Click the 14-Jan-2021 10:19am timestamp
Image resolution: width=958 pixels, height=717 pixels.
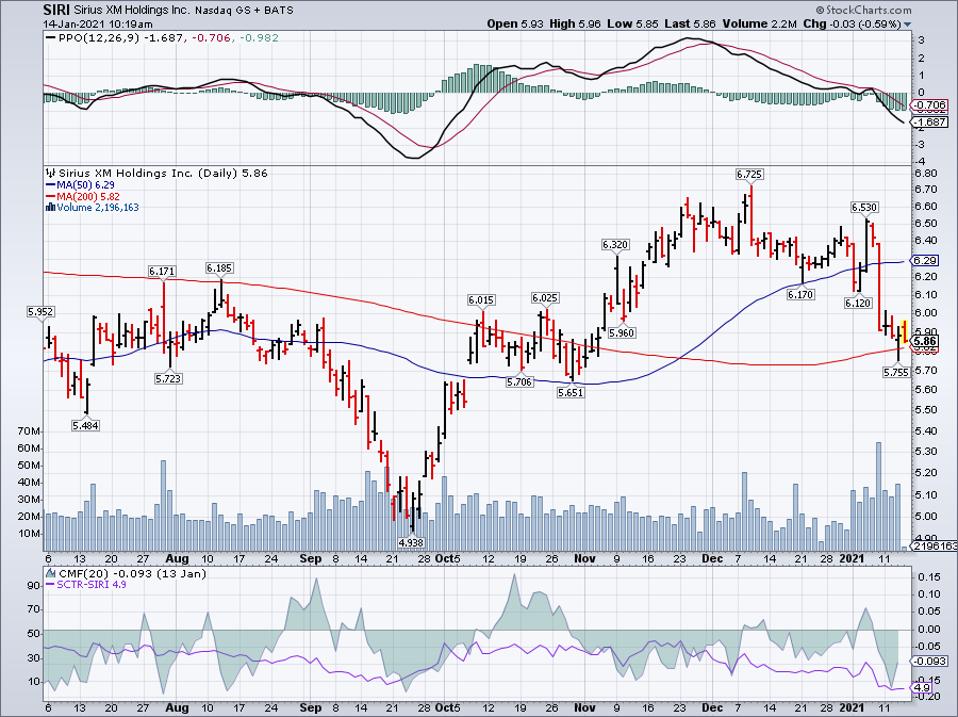(98, 24)
